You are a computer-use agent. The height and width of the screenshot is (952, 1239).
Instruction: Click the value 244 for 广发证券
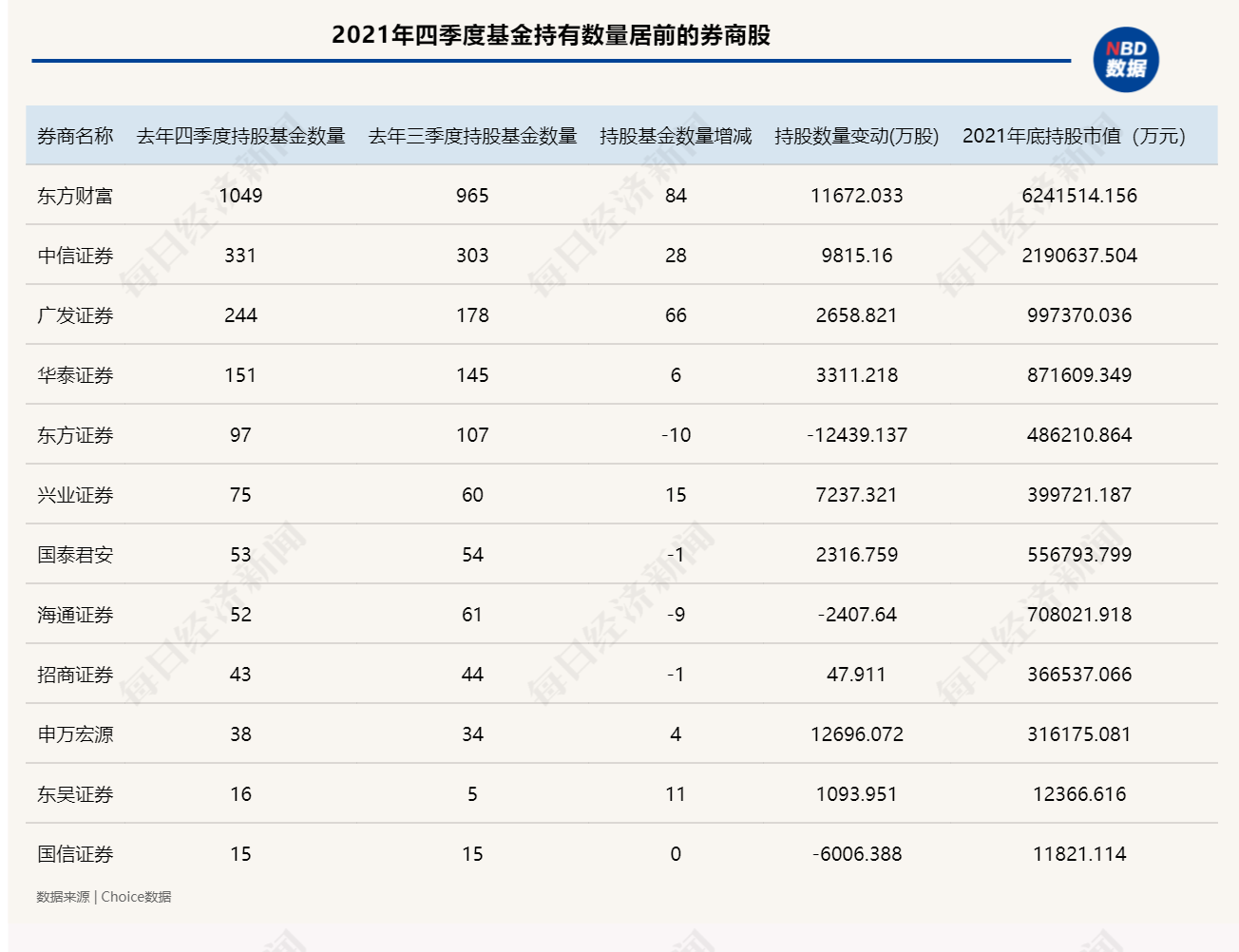pyautogui.click(x=240, y=315)
